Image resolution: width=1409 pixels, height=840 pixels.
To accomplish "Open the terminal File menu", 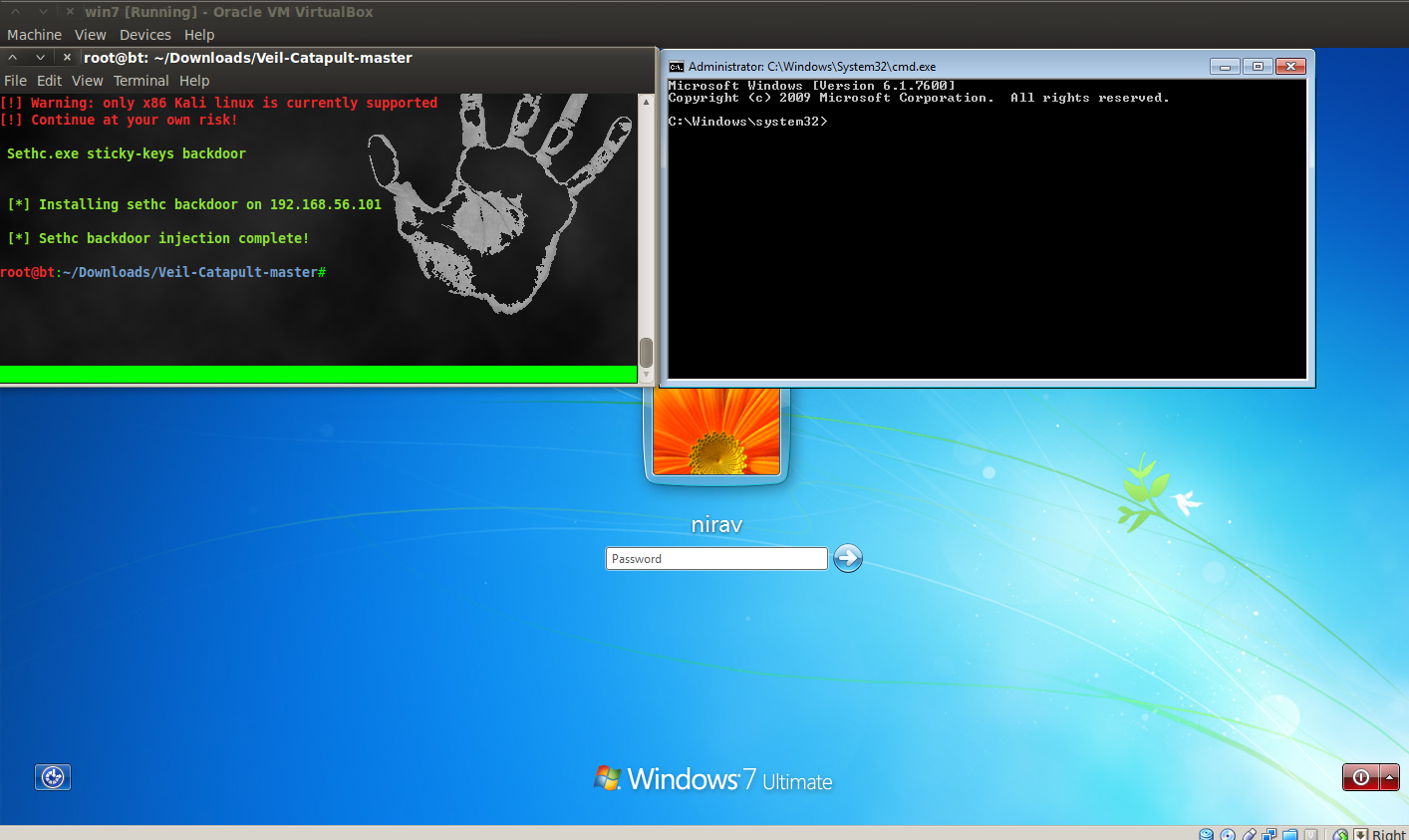I will (15, 81).
